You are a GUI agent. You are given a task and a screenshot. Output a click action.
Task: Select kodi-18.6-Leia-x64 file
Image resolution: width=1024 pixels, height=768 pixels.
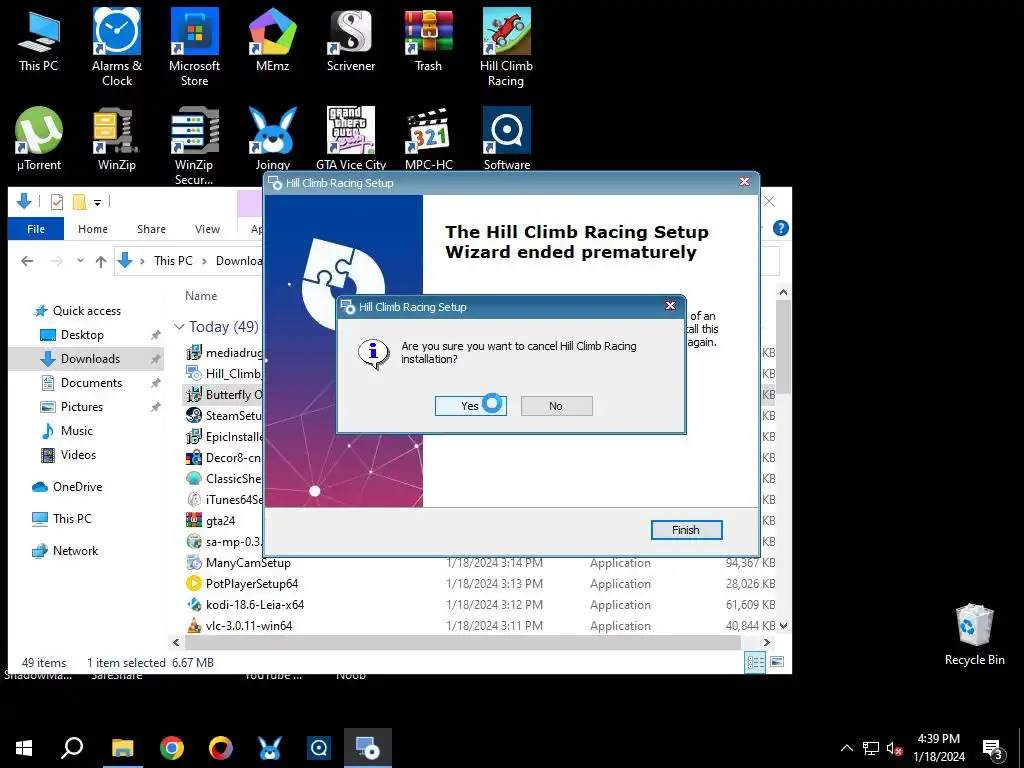(x=255, y=605)
